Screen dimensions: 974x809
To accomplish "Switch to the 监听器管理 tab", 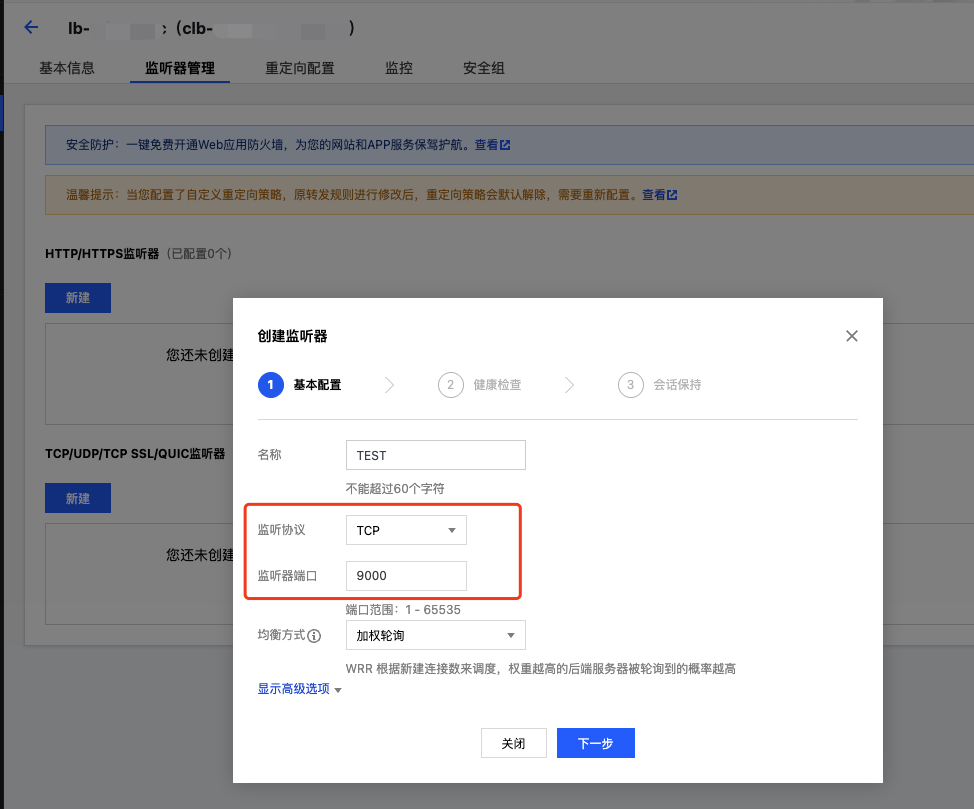I will (x=180, y=68).
